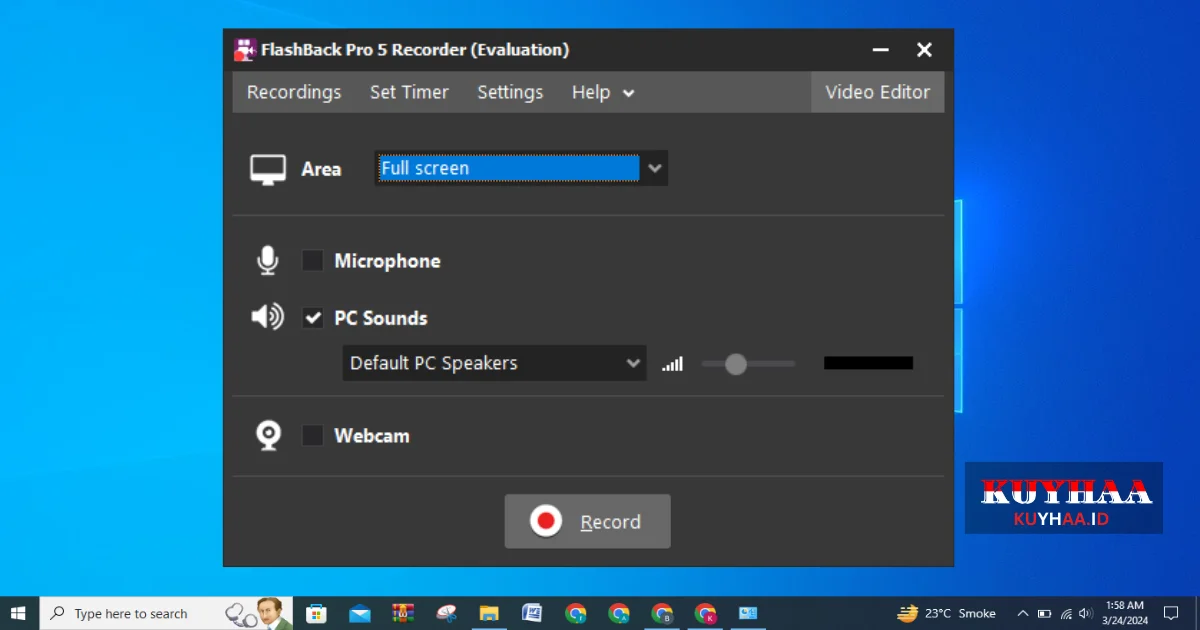This screenshot has height=630, width=1200.
Task: Open the Video Editor
Action: pos(877,93)
